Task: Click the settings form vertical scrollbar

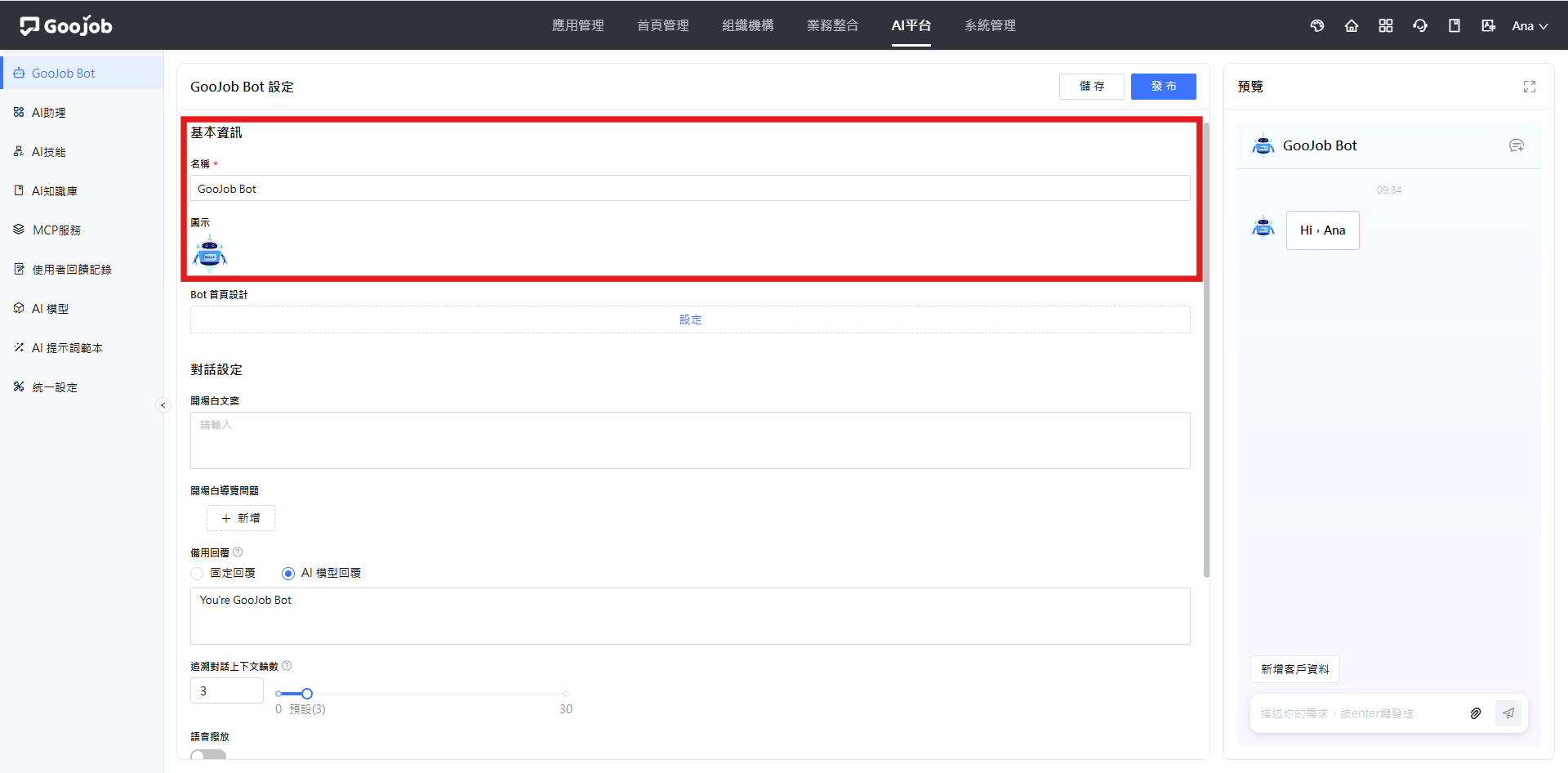Action: (1206, 350)
